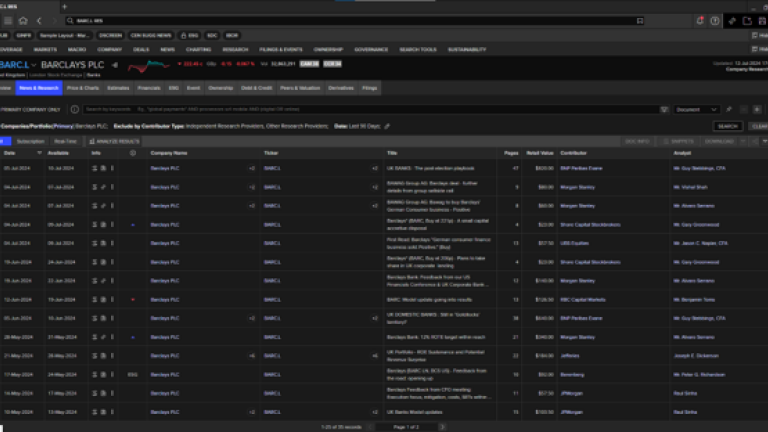Open the Document type dropdown
768x432 pixels.
(x=696, y=109)
